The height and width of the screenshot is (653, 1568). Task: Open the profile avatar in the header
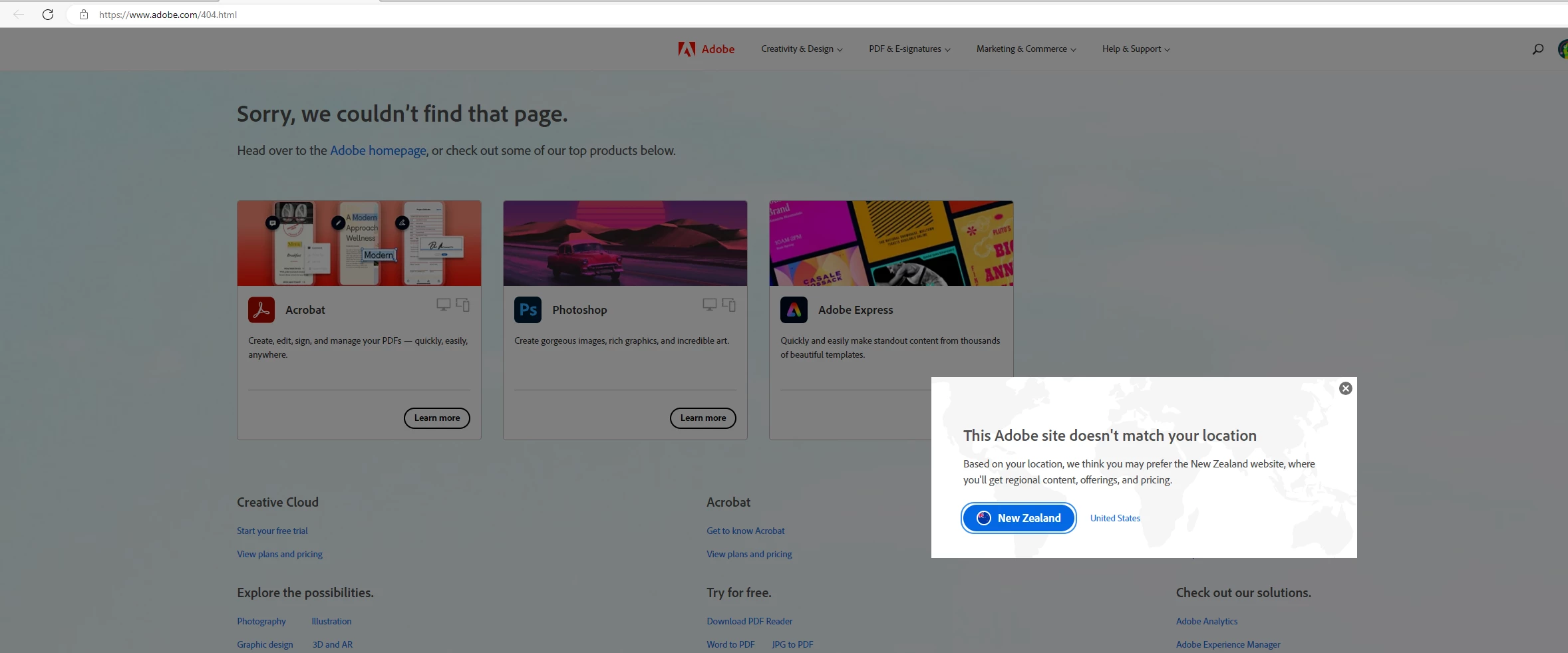click(x=1563, y=49)
